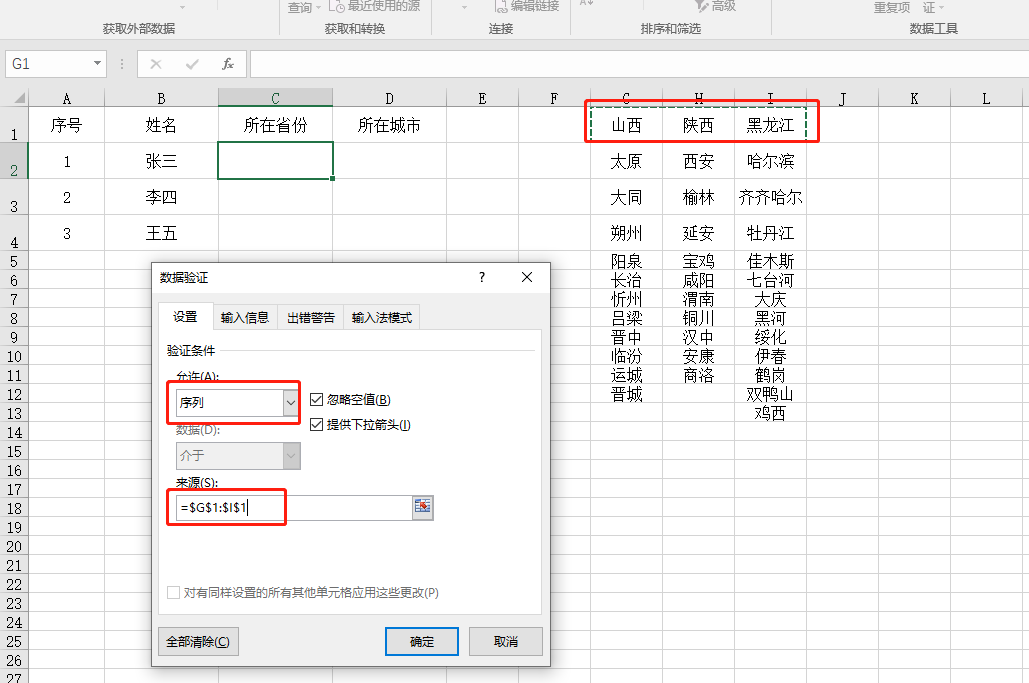Select the cell containing 运城
This screenshot has height=683, width=1029.
point(626,375)
